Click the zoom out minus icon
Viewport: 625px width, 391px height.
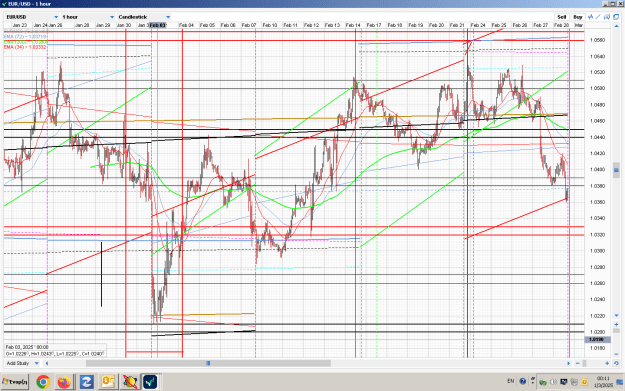pyautogui.click(x=578, y=363)
